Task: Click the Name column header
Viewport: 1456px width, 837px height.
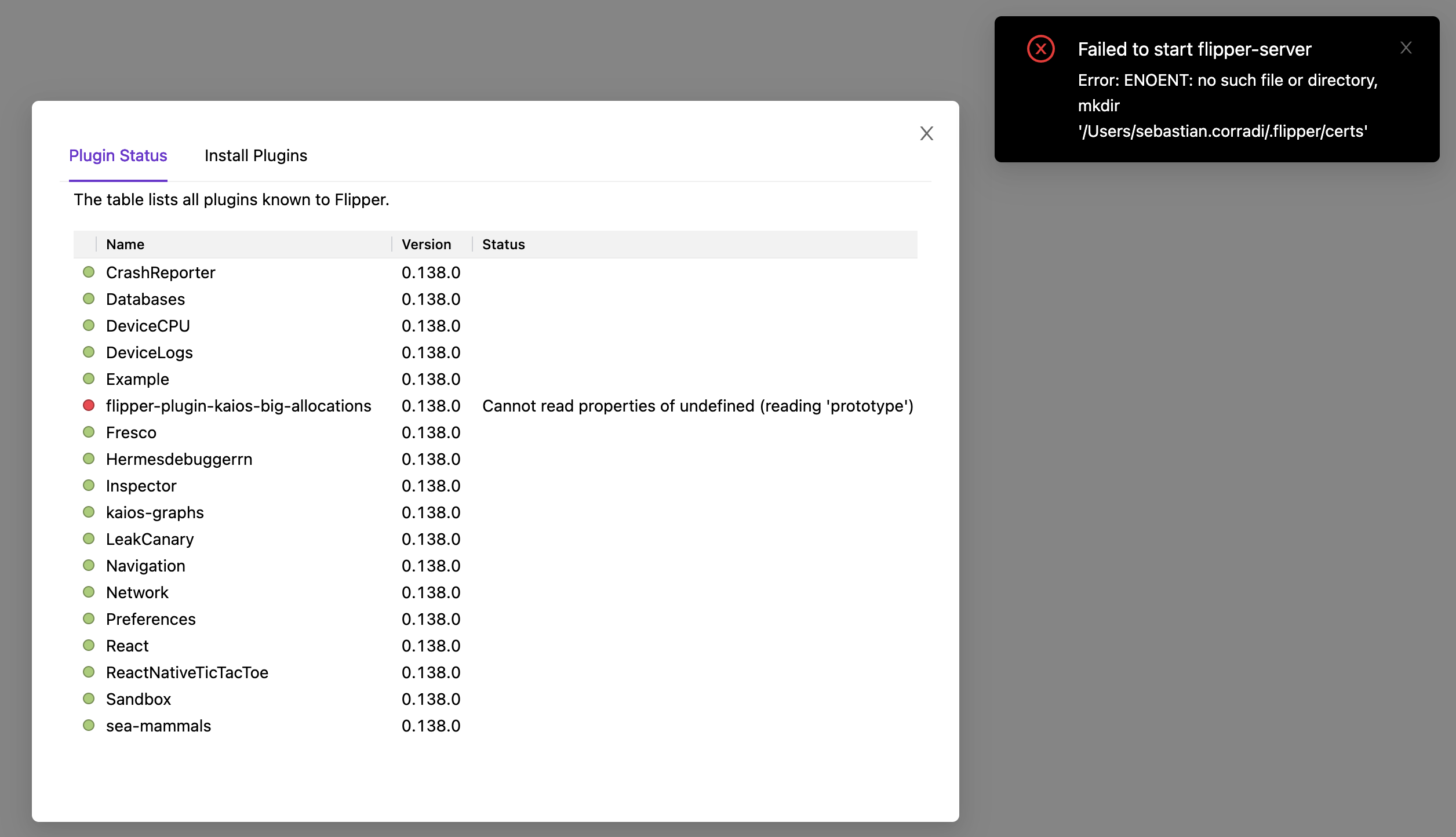Action: (x=125, y=244)
